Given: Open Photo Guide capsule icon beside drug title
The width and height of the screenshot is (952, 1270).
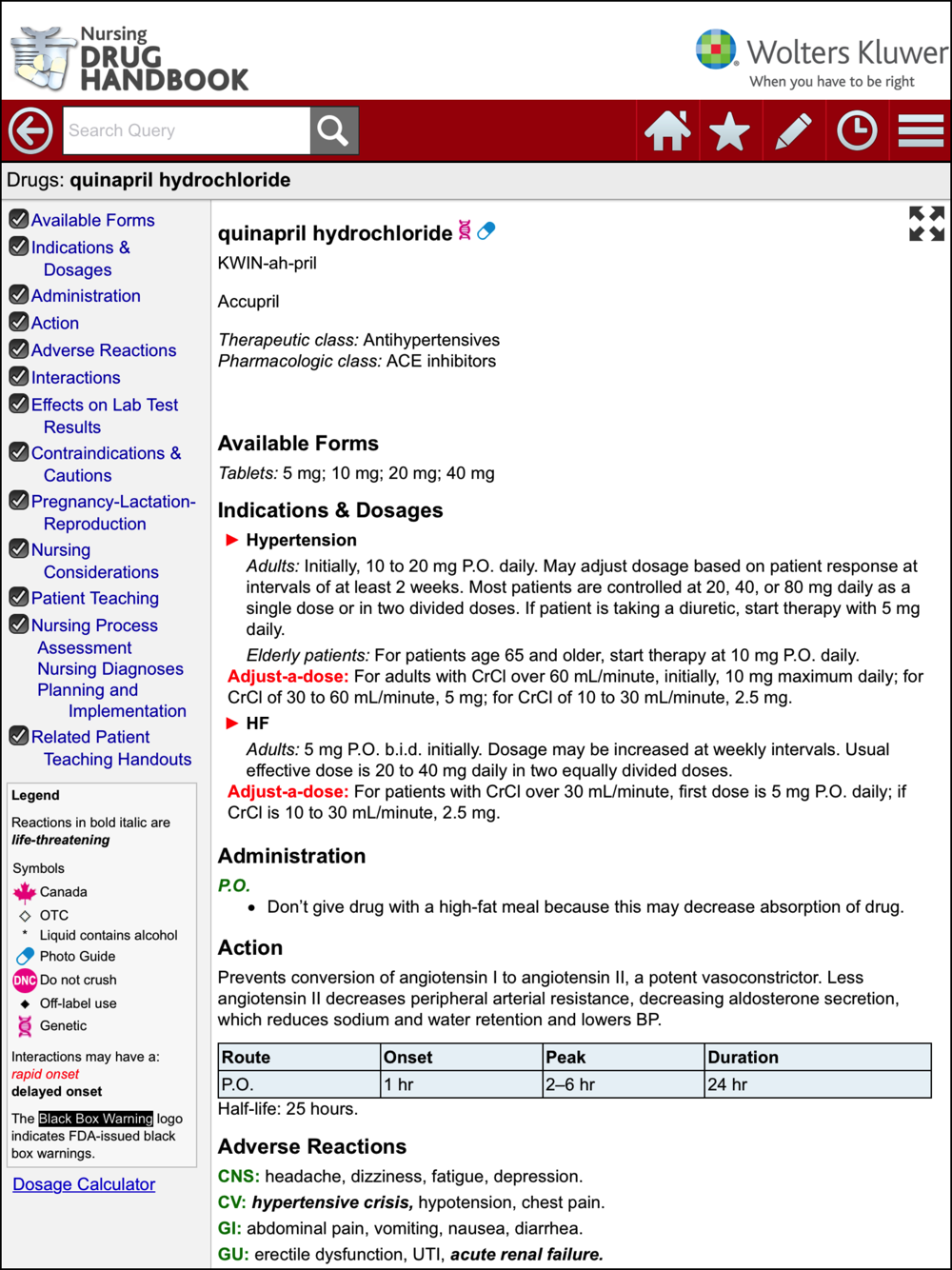Looking at the screenshot, I should click(486, 230).
